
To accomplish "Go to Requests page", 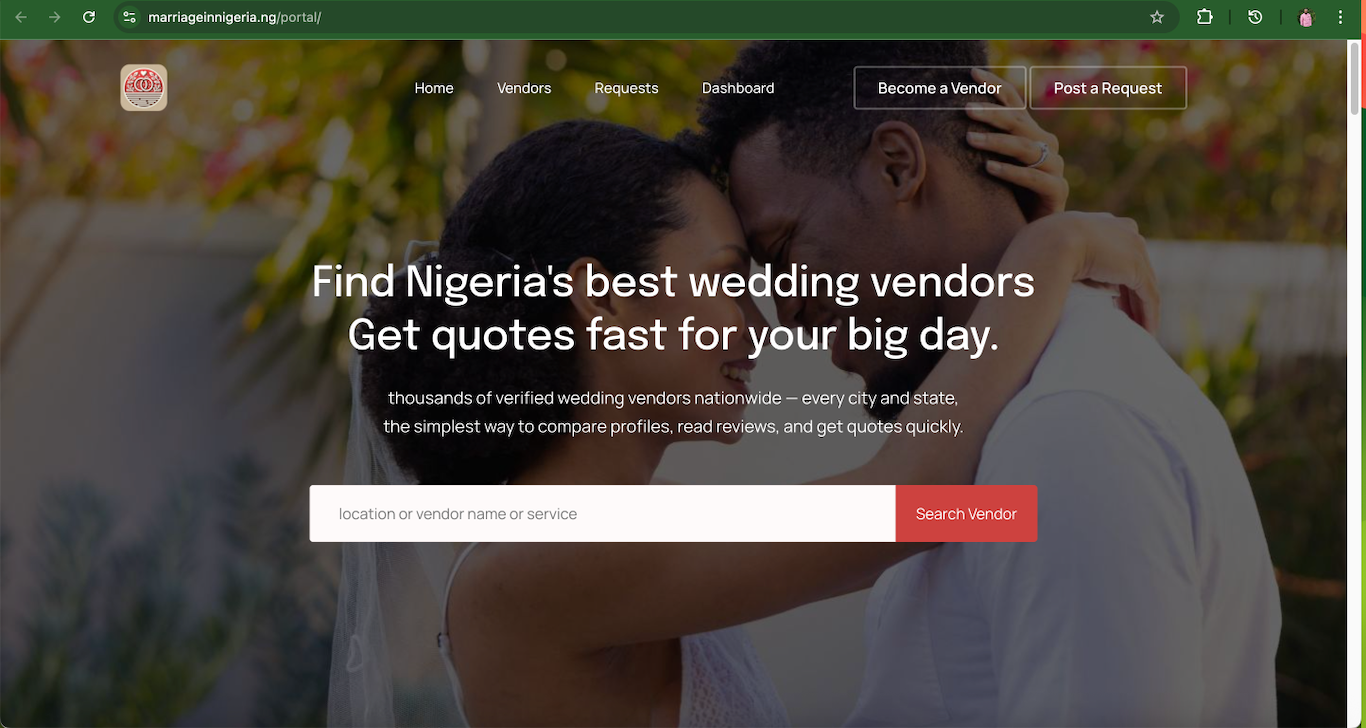I will [626, 88].
